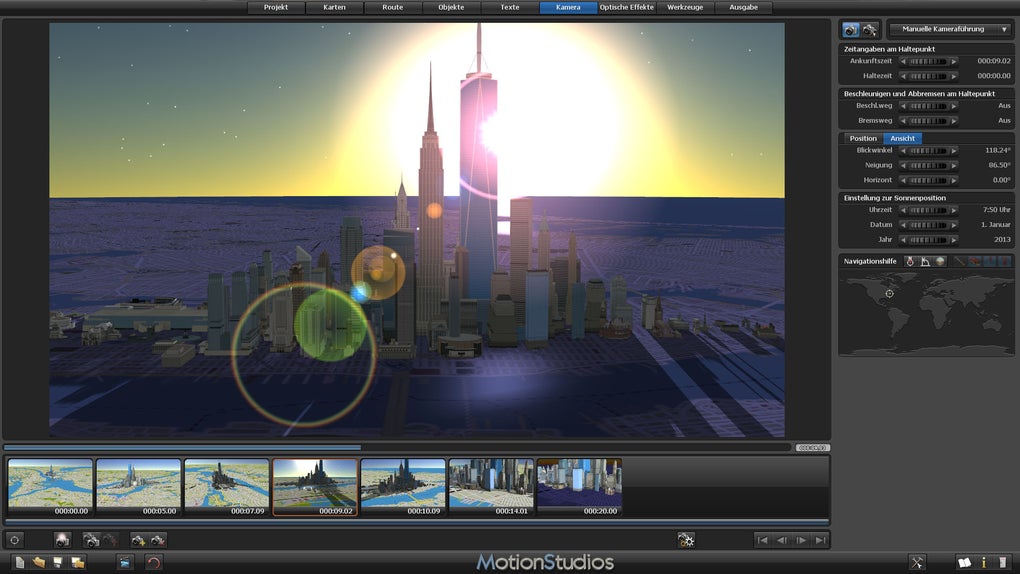Screen dimensions: 1020x574
Task: Select the thumbnail at 000:09.02
Action: point(315,487)
